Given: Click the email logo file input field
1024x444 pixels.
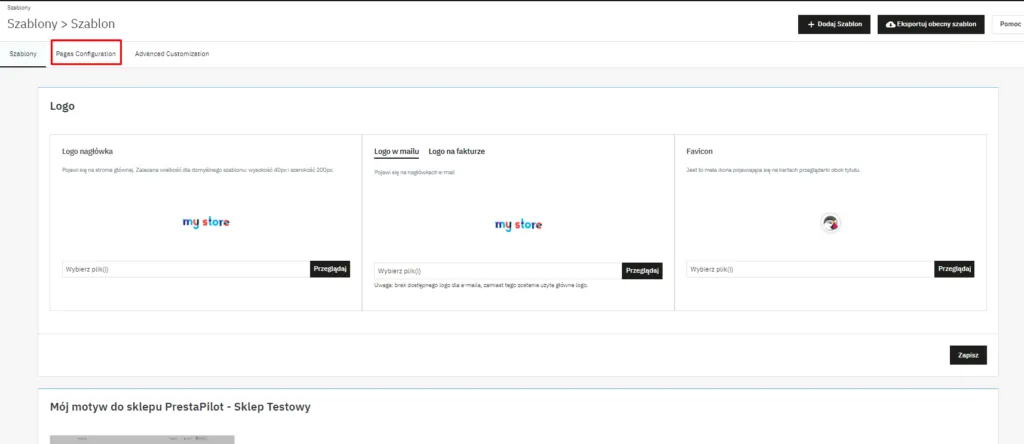Looking at the screenshot, I should click(x=498, y=271).
